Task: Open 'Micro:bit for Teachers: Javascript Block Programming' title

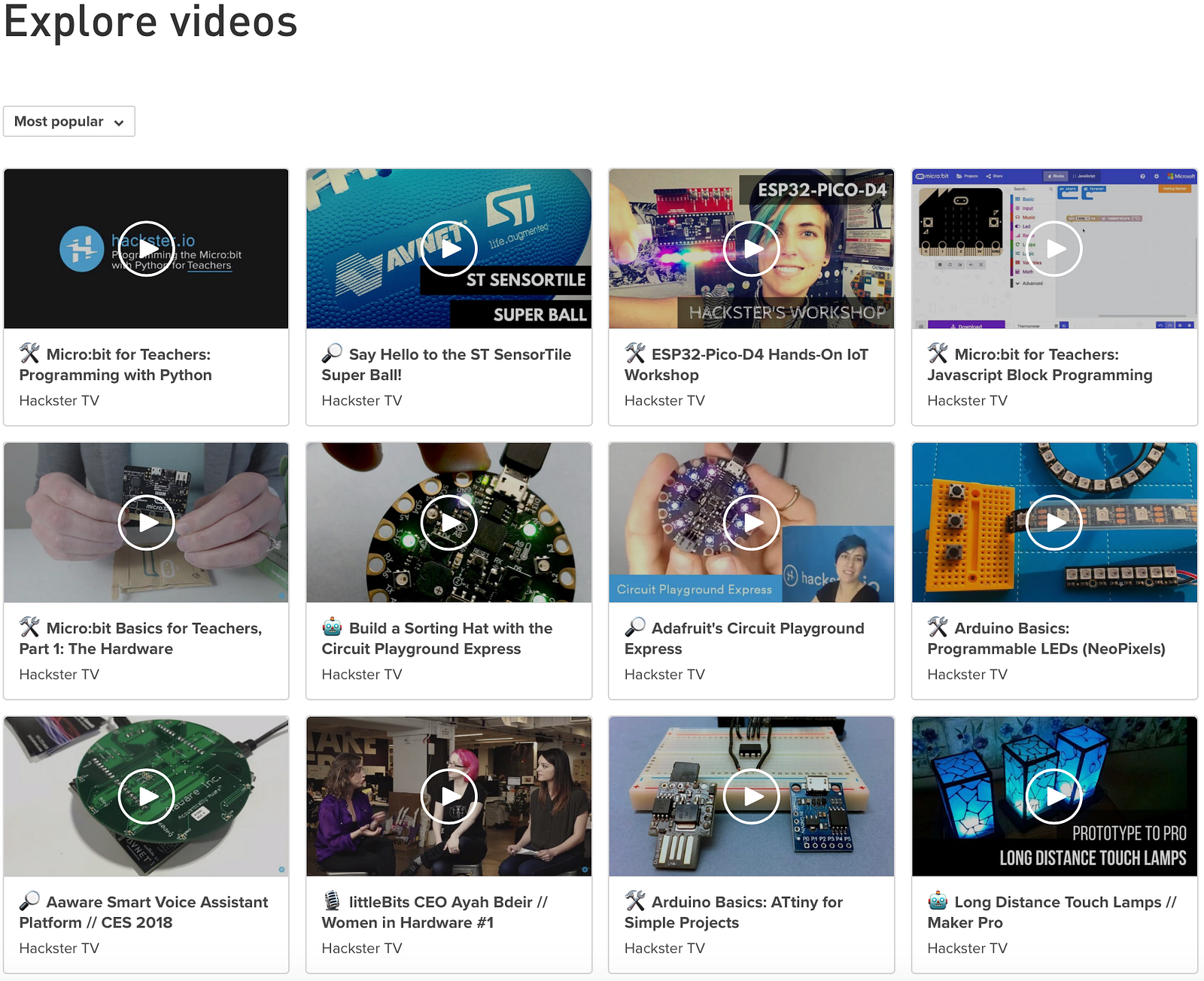Action: click(x=1040, y=365)
